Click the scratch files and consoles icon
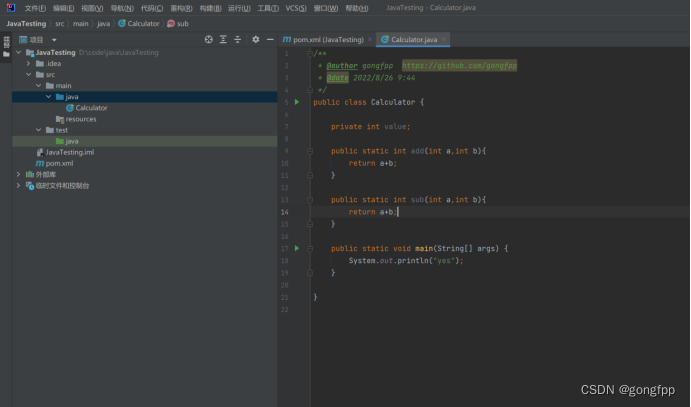691x407 pixels. [x=30, y=186]
